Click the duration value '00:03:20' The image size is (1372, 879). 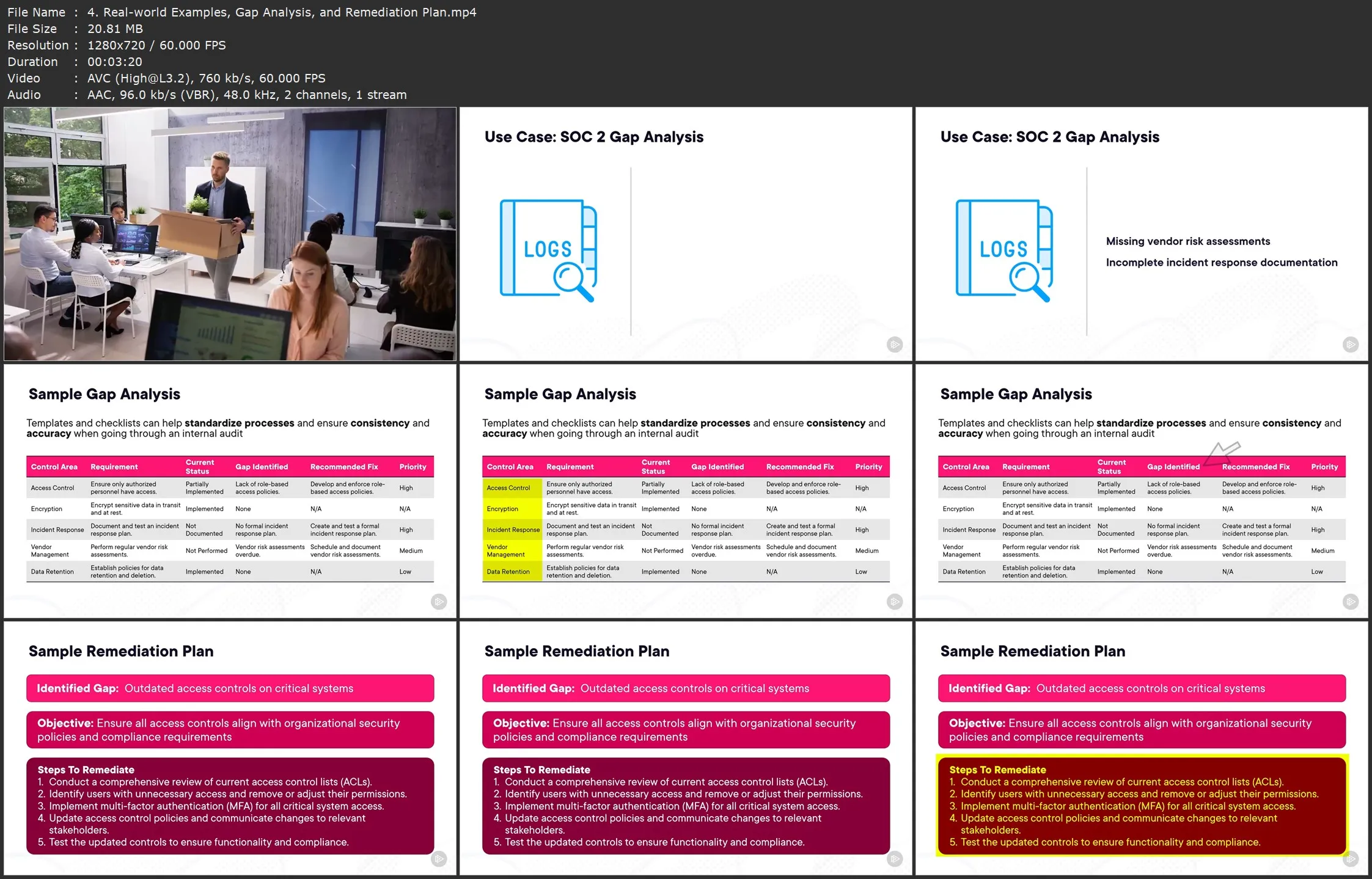click(x=115, y=62)
